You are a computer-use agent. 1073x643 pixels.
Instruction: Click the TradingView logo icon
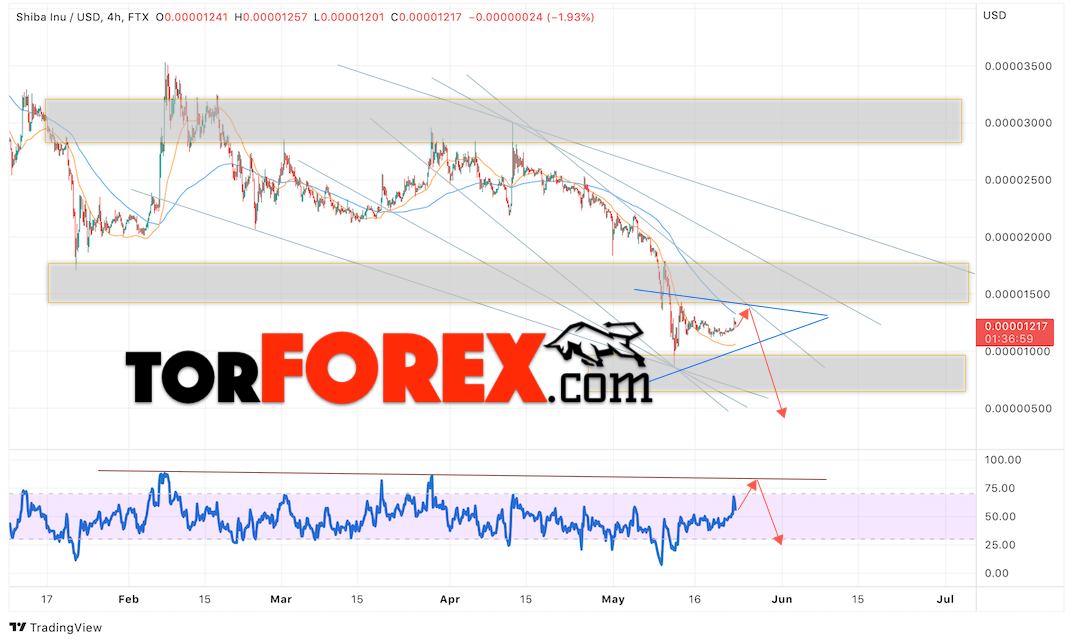pyautogui.click(x=18, y=627)
